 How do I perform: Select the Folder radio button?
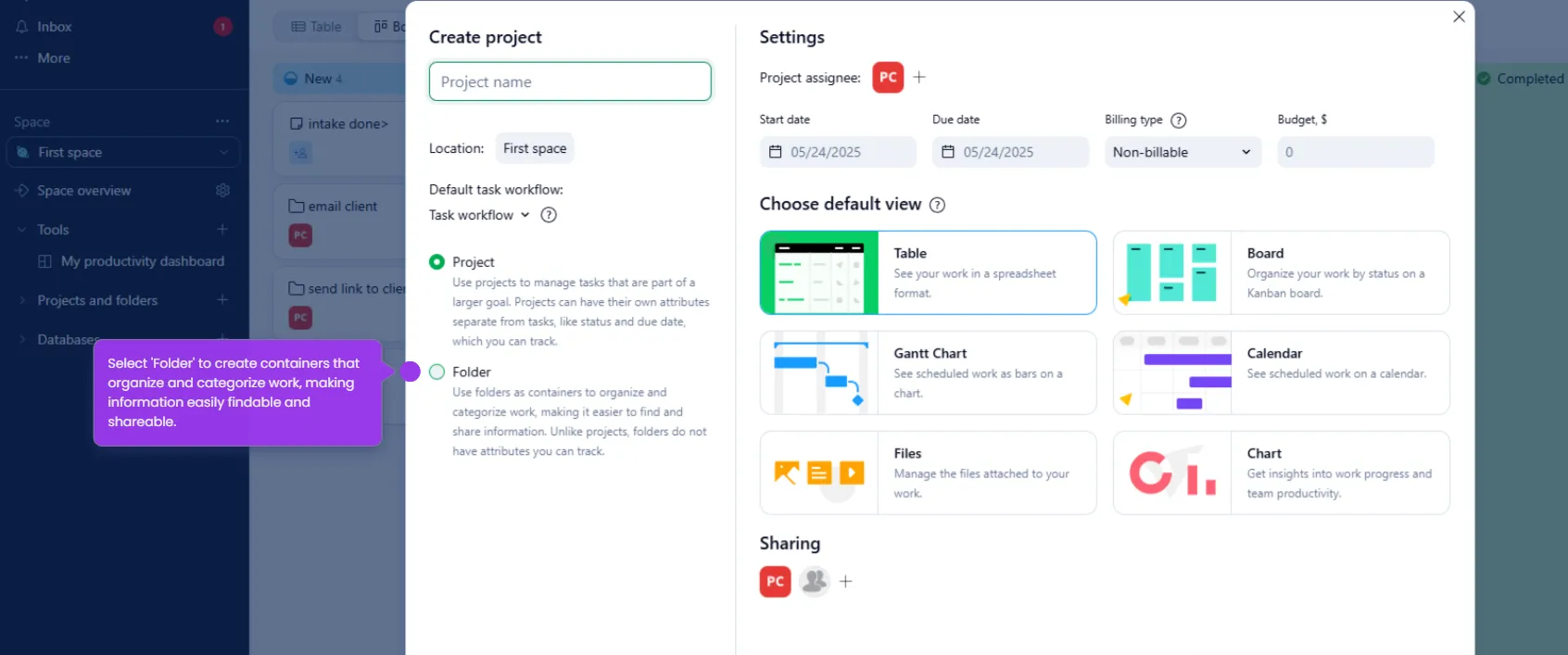click(436, 372)
